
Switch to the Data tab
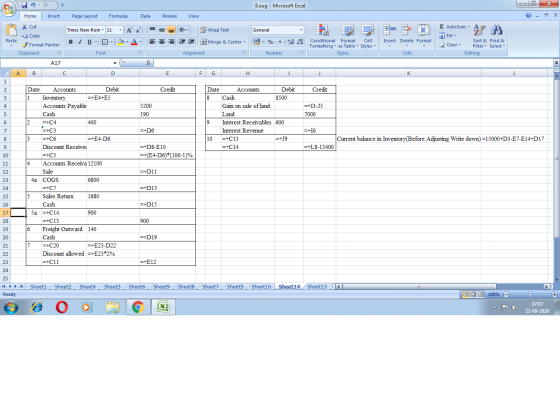[145, 16]
